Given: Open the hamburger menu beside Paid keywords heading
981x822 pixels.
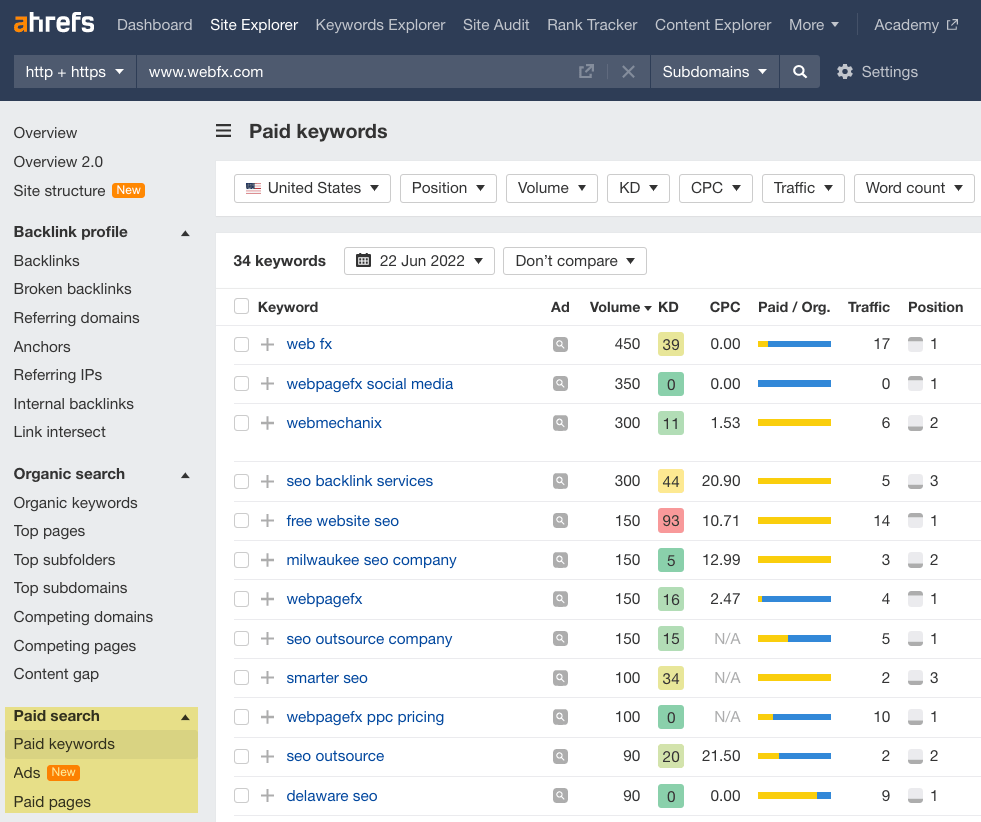Looking at the screenshot, I should (222, 131).
